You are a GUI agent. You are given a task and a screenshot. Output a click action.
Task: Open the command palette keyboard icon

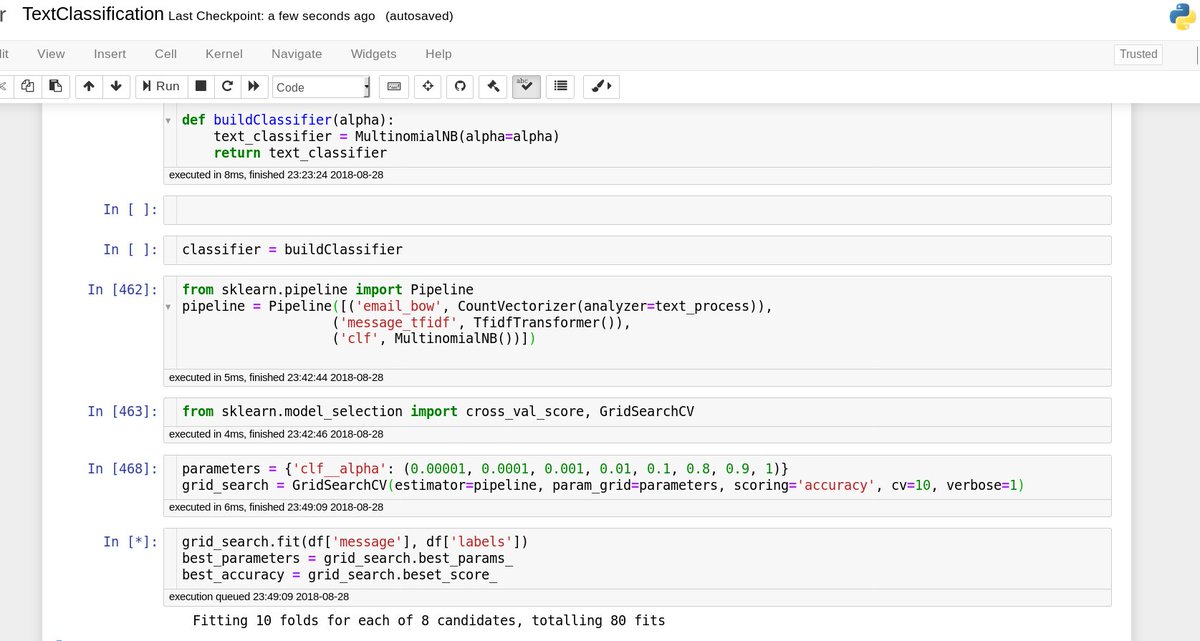coord(394,87)
